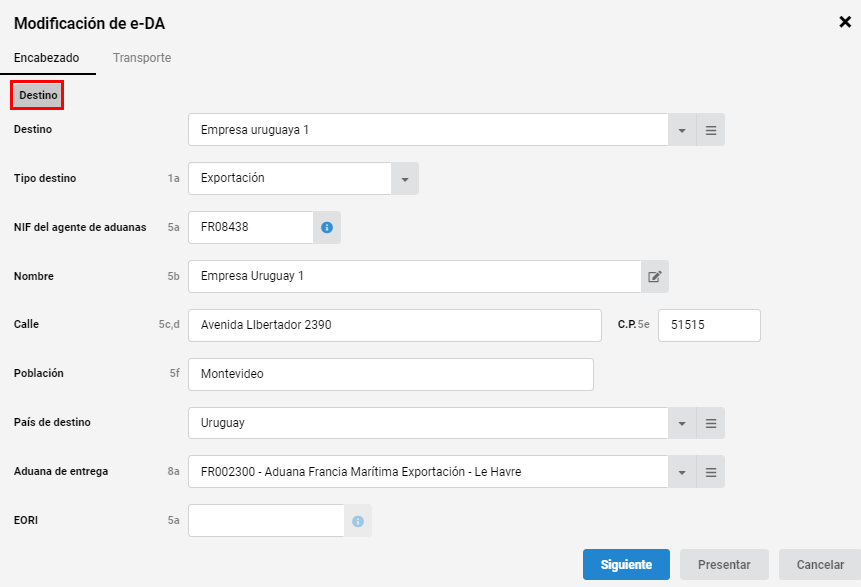Click the Cancelar button
The width and height of the screenshot is (861, 587).
tap(820, 564)
